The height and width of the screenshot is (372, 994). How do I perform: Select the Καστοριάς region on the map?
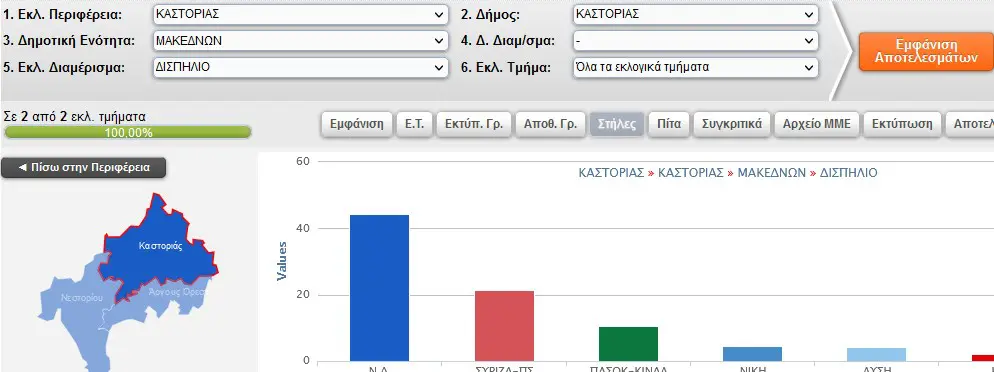(x=160, y=247)
